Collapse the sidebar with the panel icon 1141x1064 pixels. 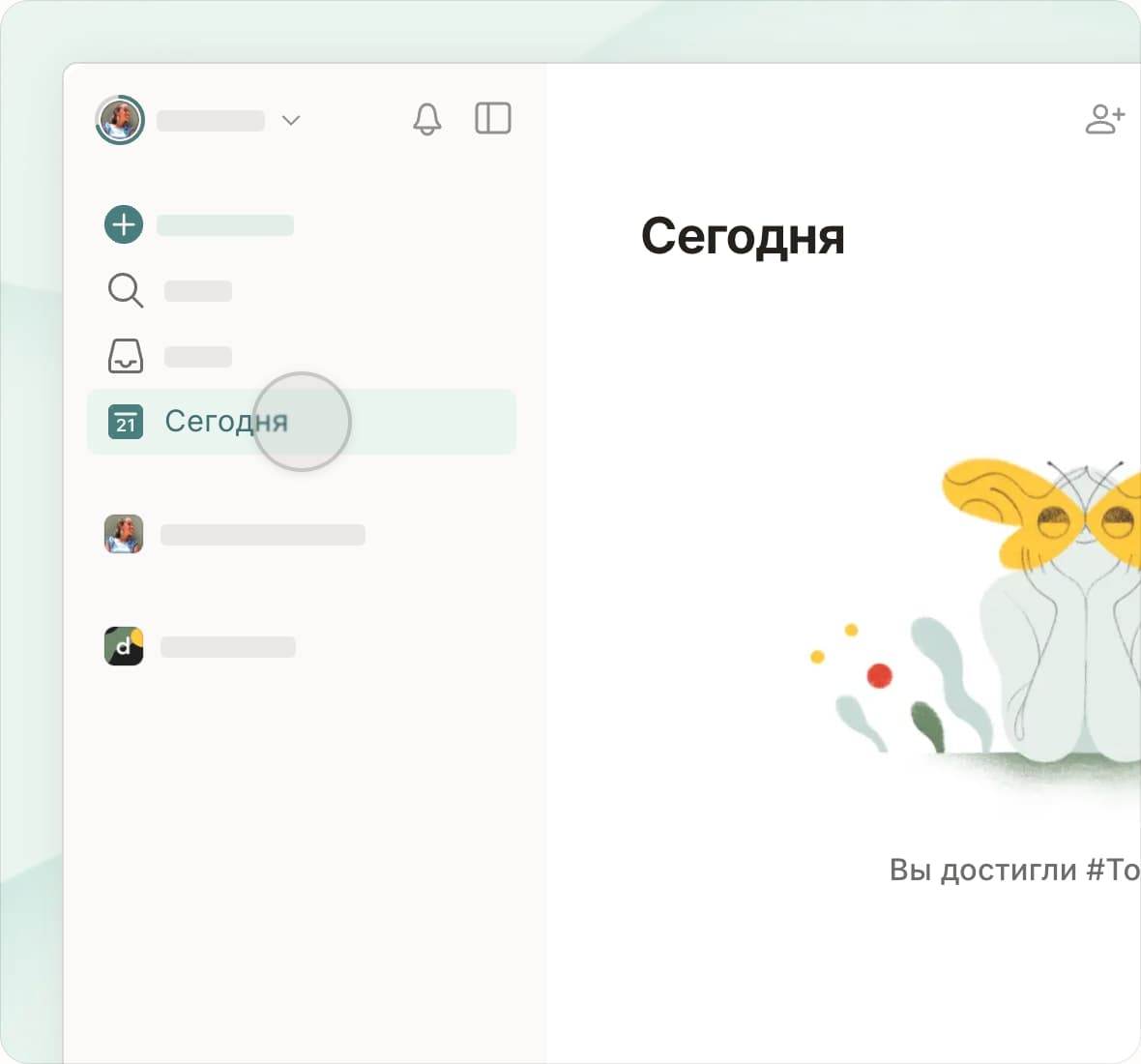click(492, 119)
